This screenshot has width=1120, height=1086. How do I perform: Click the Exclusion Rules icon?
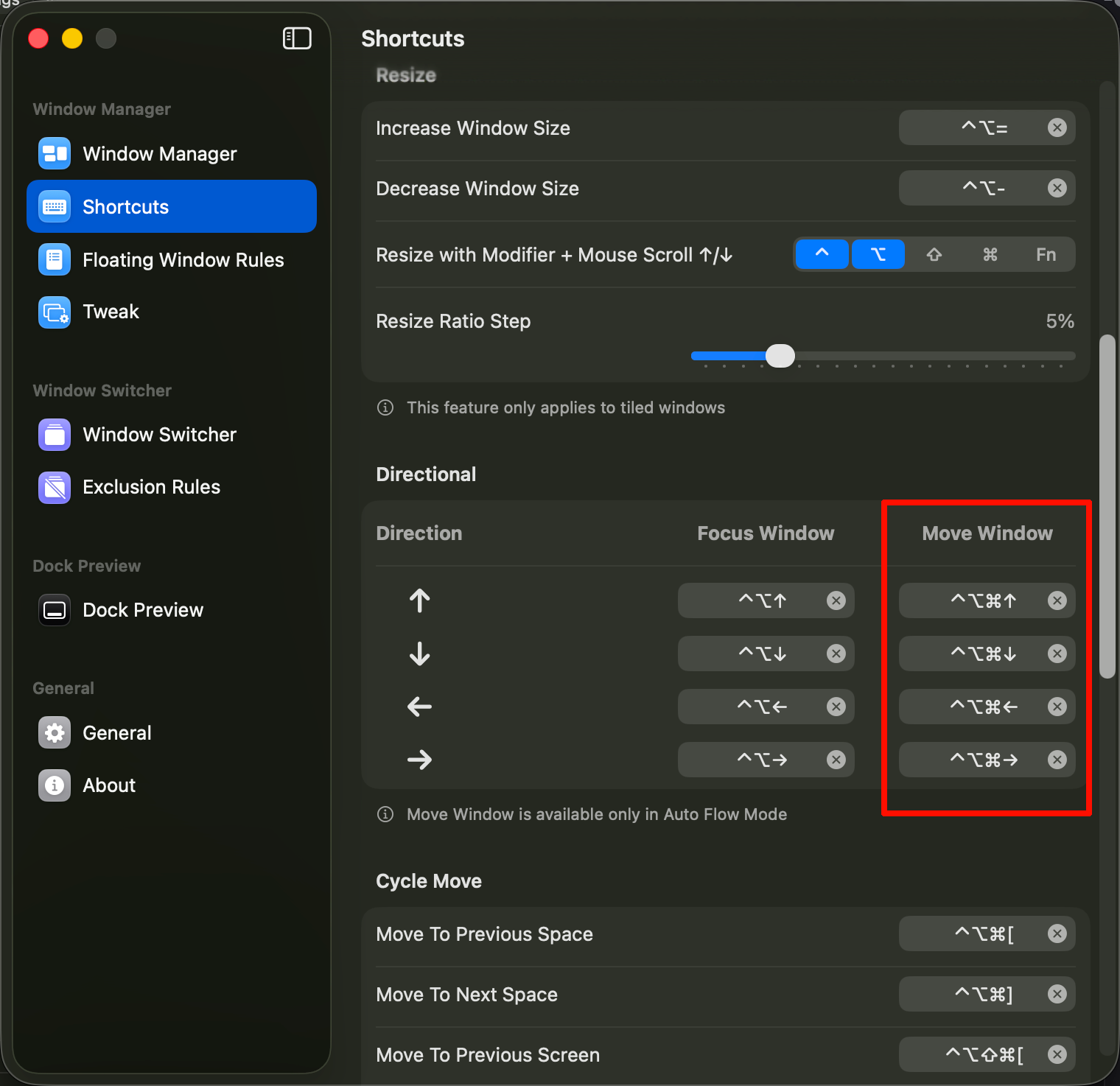(x=55, y=487)
